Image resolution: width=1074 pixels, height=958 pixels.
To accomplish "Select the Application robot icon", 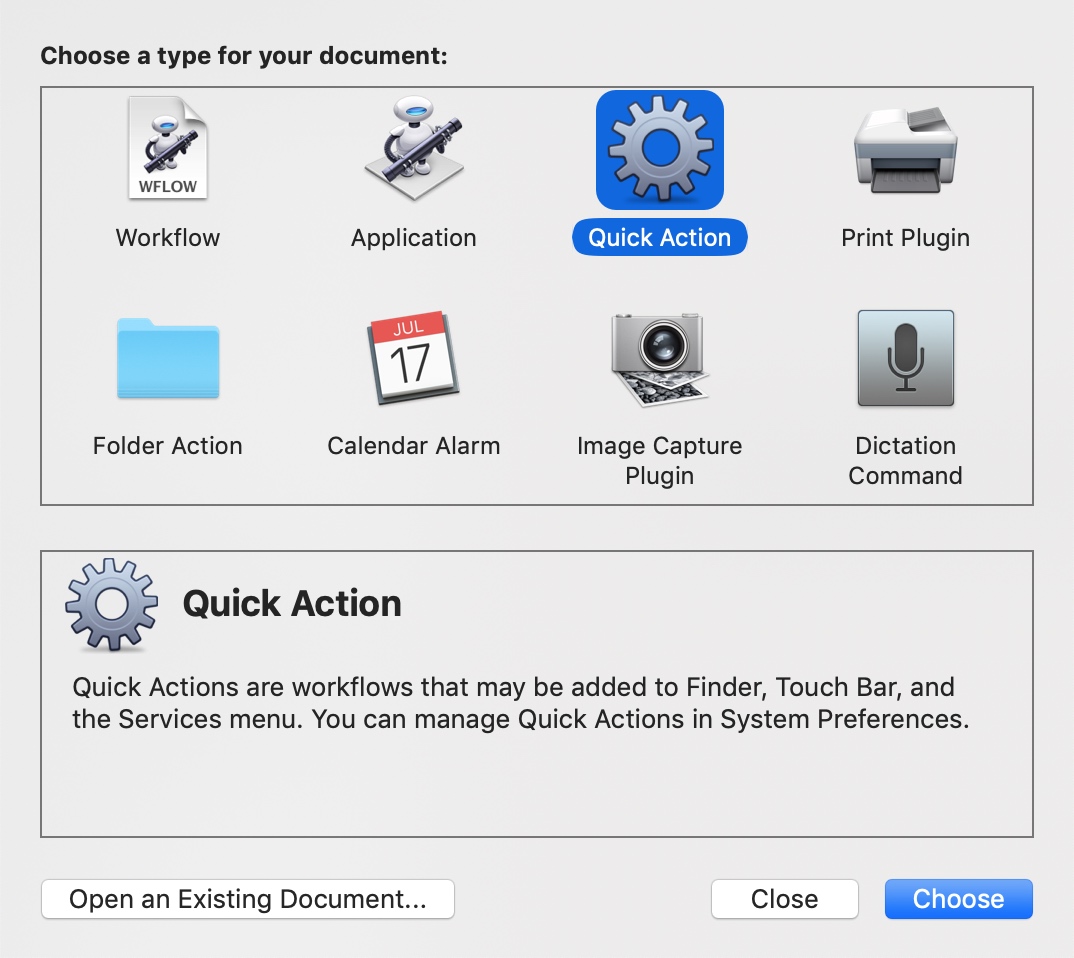I will (x=414, y=148).
